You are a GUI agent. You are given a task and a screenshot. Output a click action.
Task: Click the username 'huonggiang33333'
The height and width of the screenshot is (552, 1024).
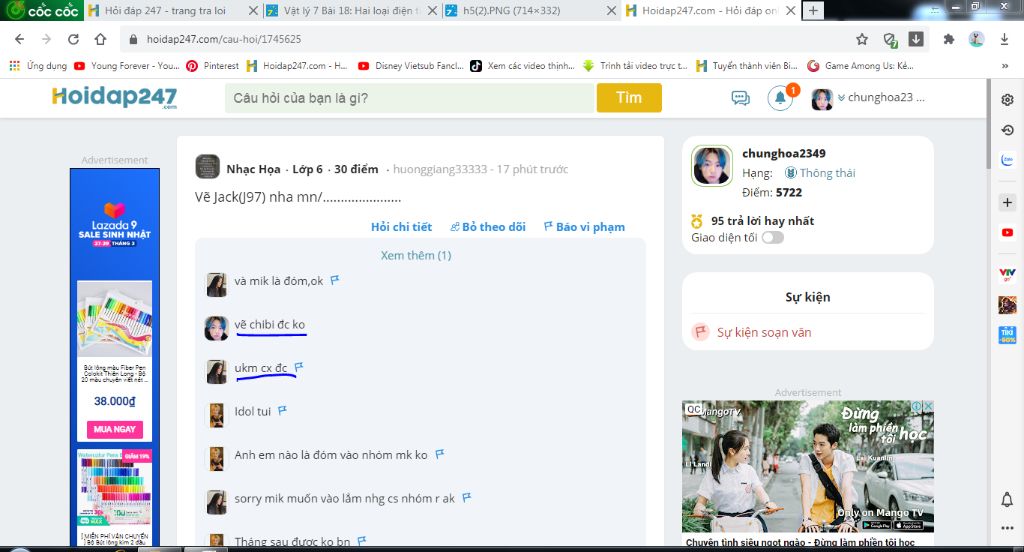pyautogui.click(x=440, y=169)
